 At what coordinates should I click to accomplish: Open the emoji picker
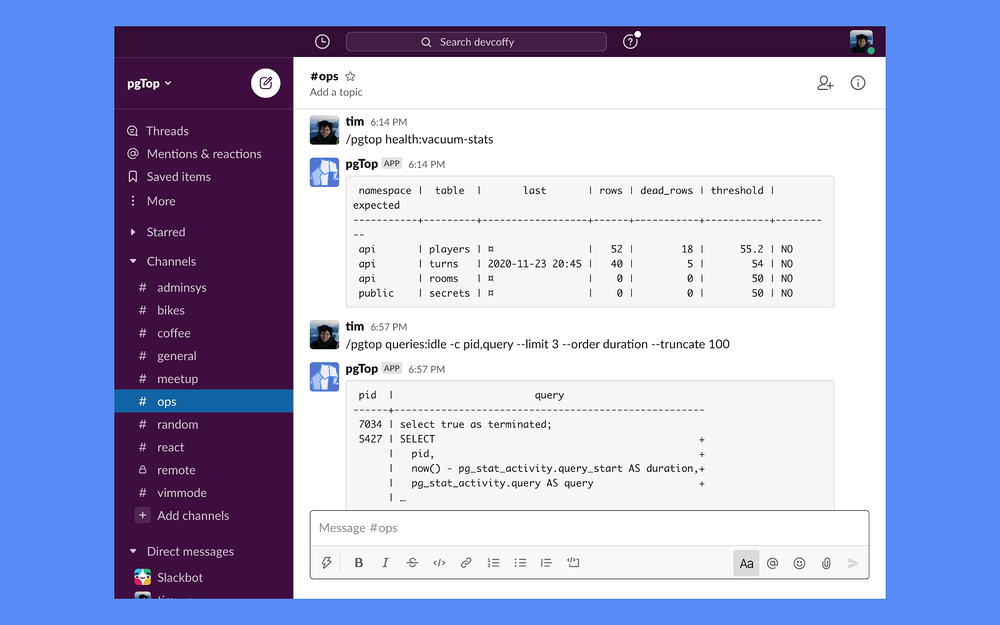pyautogui.click(x=799, y=563)
